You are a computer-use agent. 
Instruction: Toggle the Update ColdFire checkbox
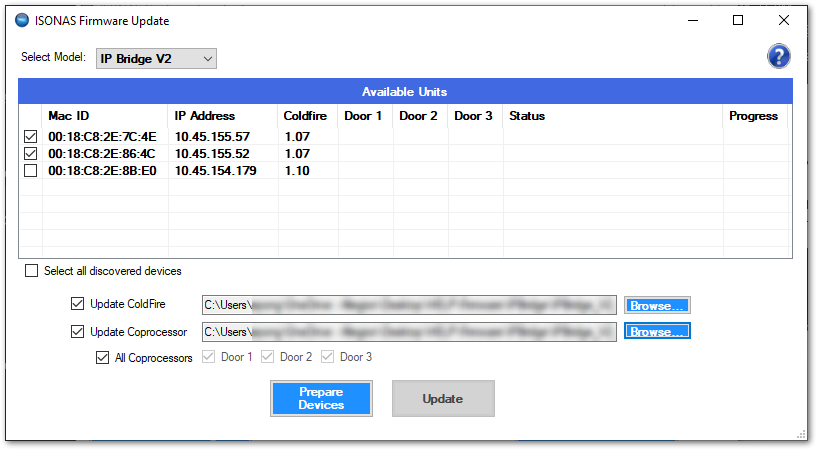click(x=78, y=304)
